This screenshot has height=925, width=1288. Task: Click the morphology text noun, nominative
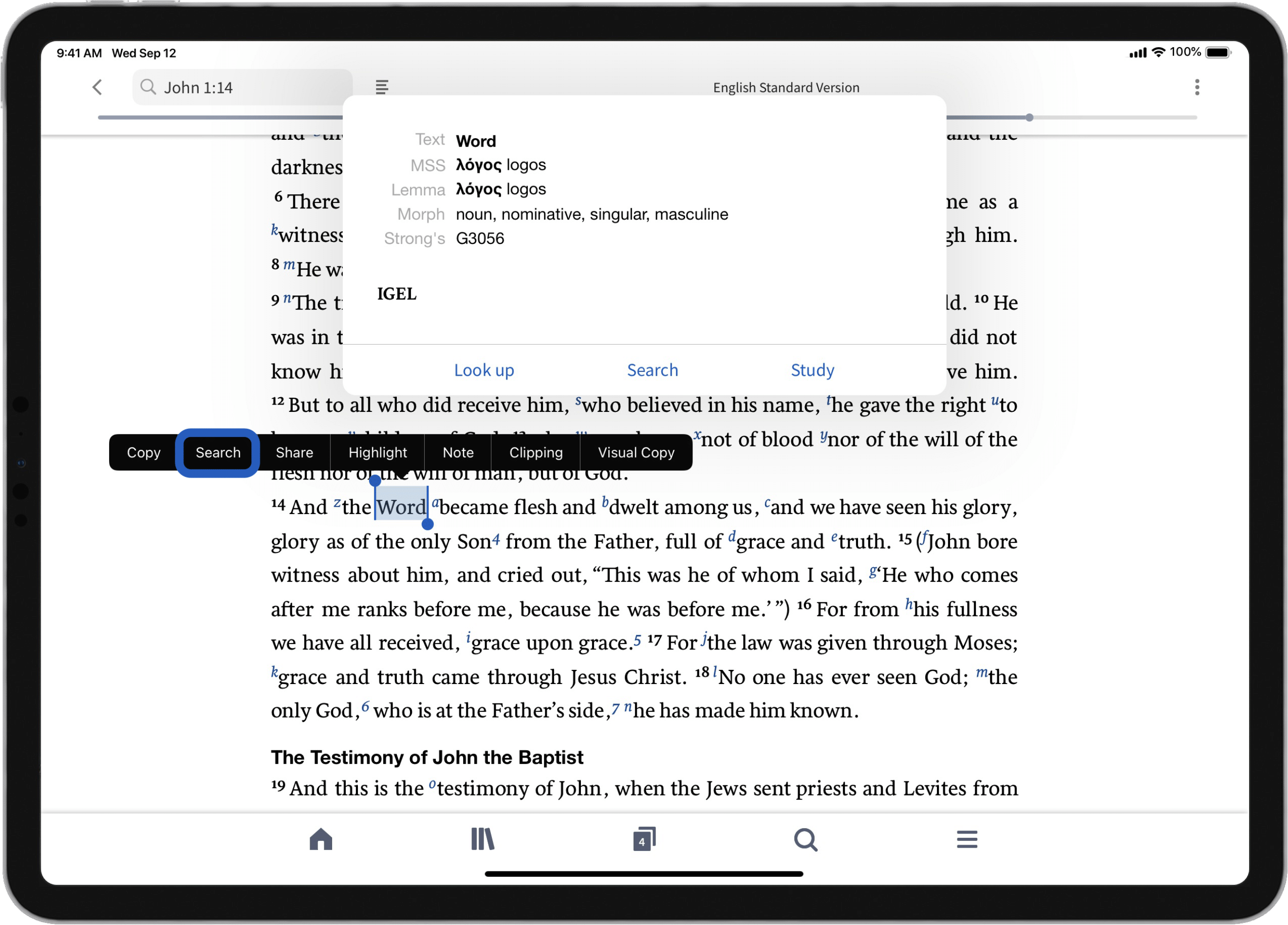tap(592, 214)
